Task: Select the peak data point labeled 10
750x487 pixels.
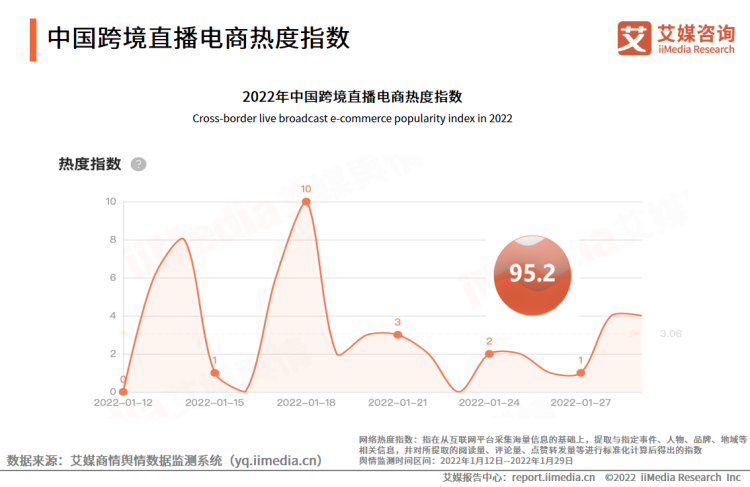Action: 306,202
